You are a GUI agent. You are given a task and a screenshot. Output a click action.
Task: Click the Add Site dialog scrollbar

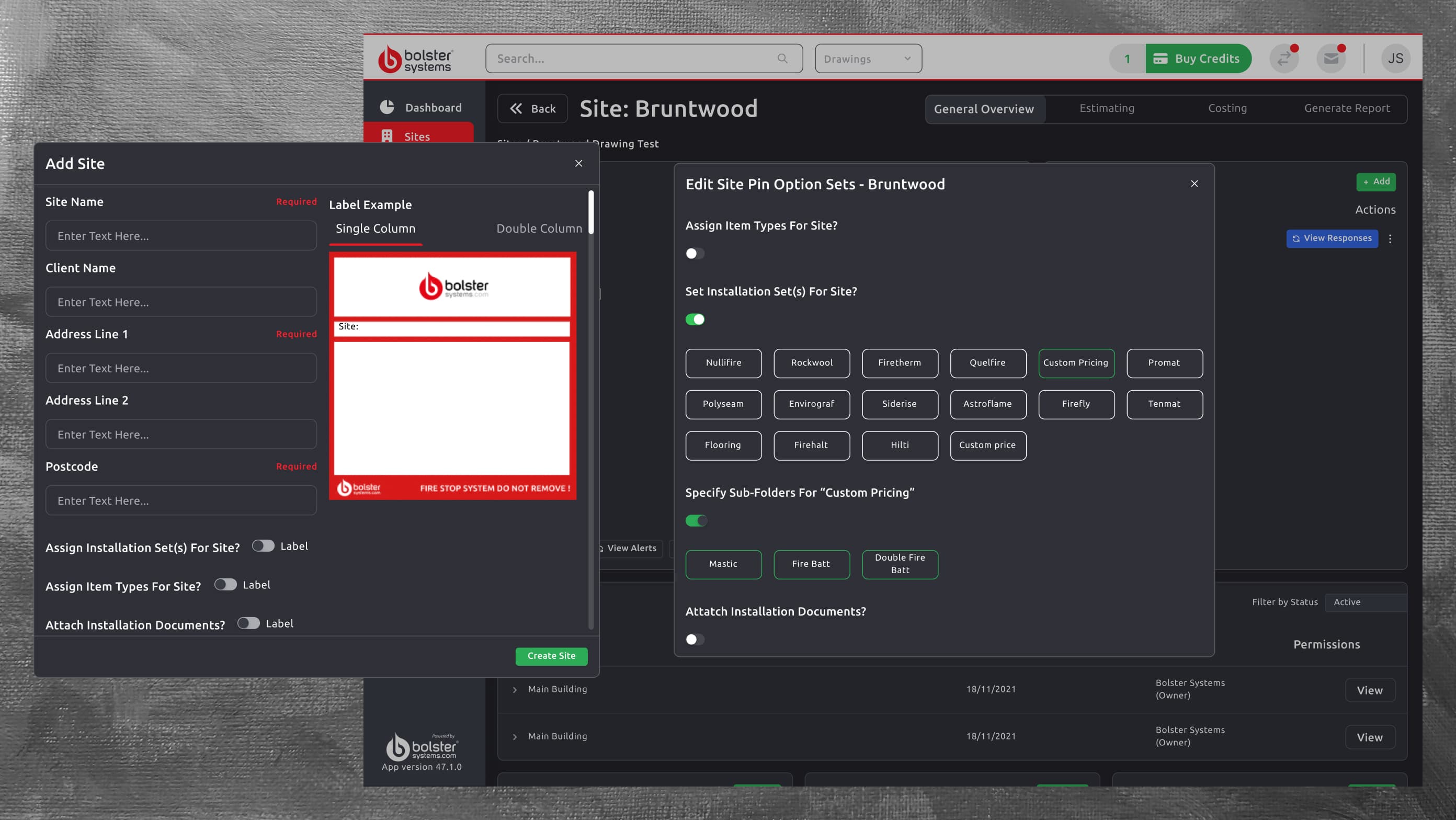click(591, 212)
